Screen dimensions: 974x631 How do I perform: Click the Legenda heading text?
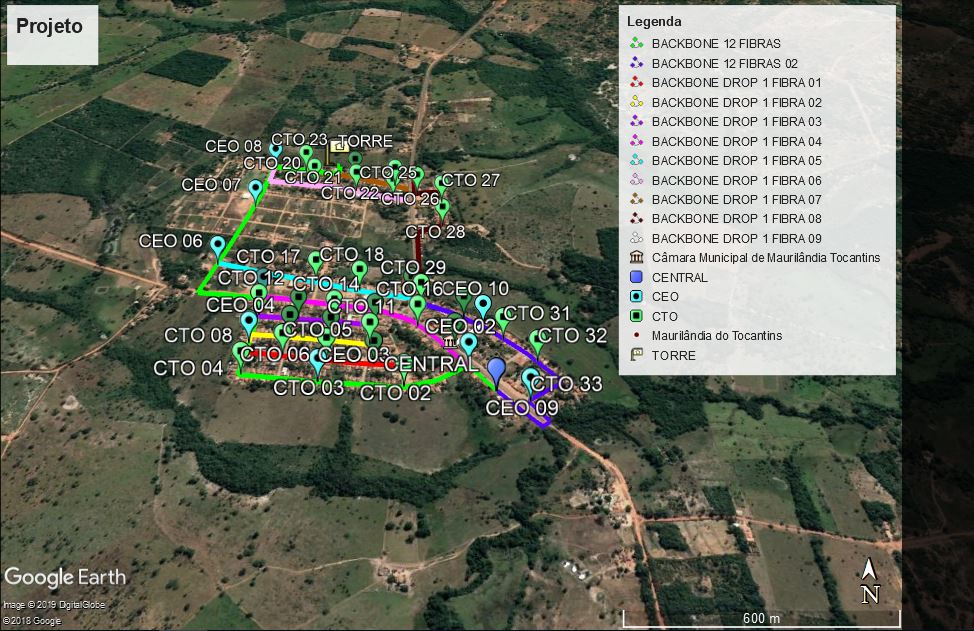(x=654, y=21)
